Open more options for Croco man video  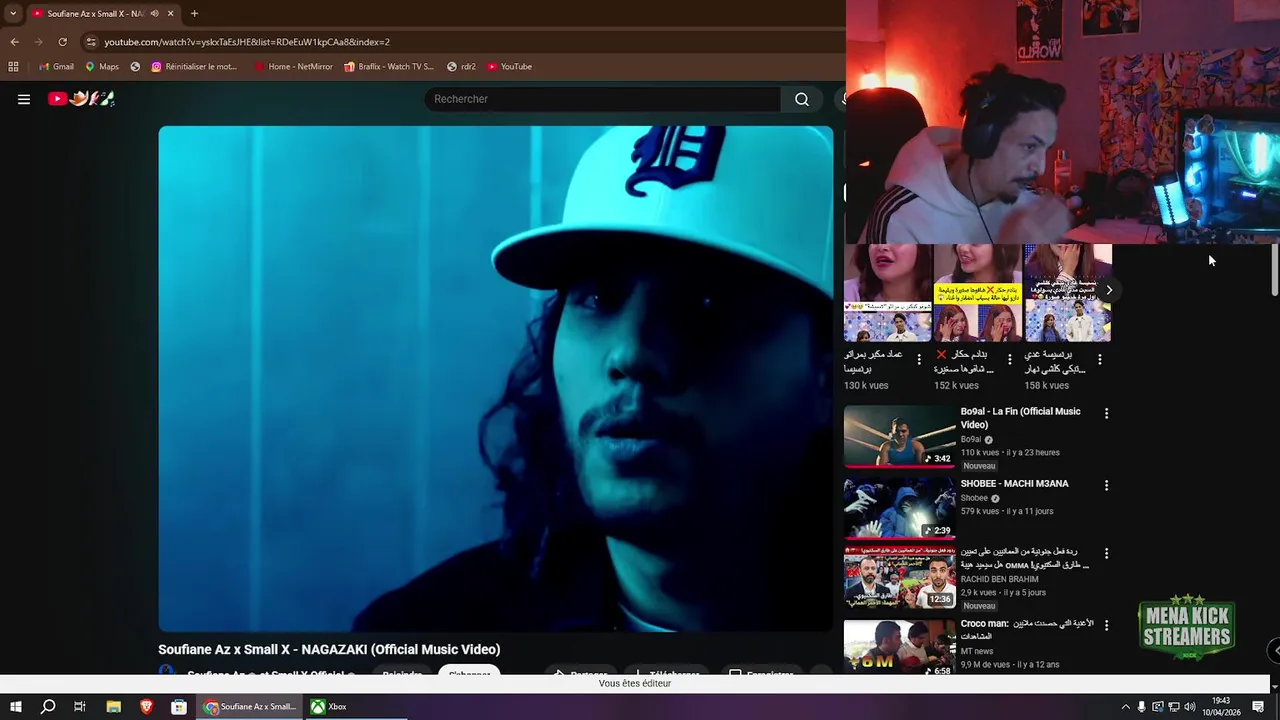tap(1106, 625)
